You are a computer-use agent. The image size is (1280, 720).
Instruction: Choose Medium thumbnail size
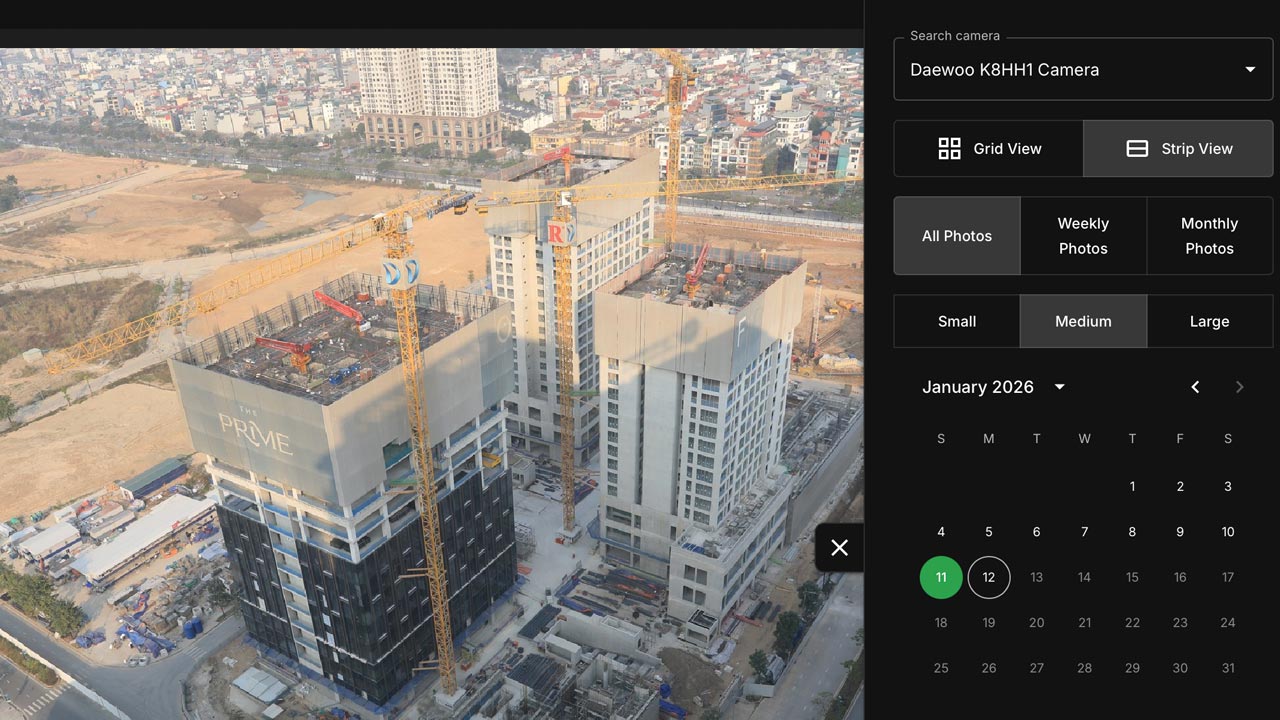coord(1083,321)
